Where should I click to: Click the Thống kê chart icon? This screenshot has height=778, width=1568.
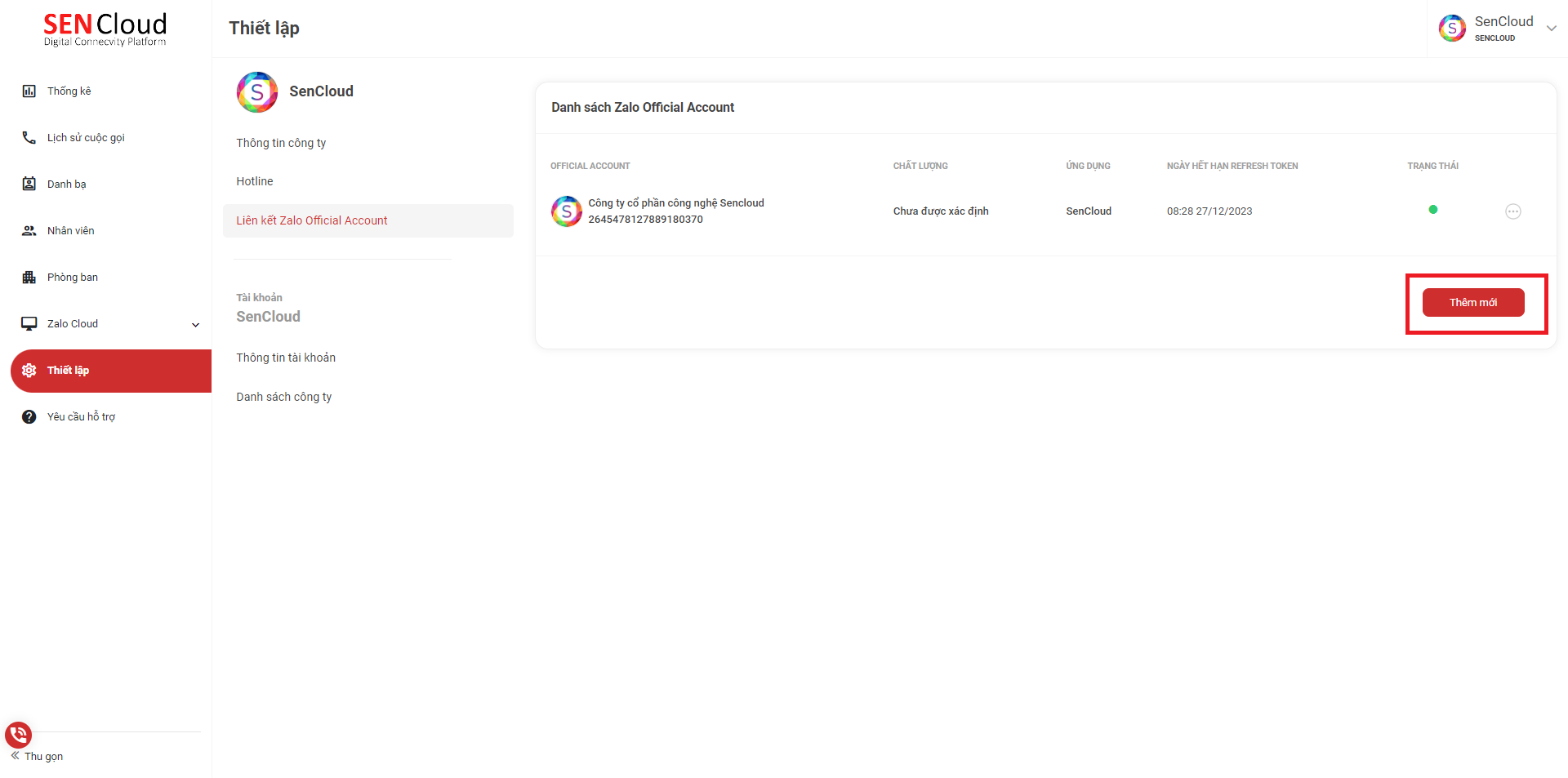click(x=29, y=91)
